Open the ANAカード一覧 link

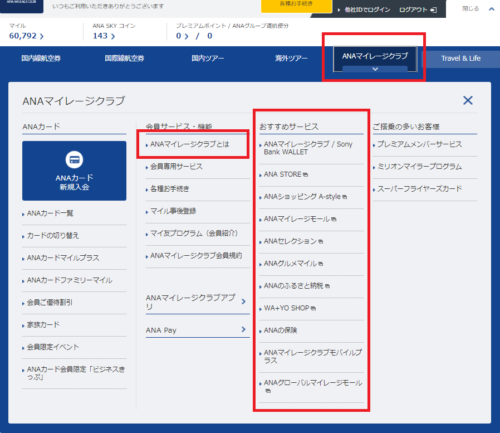pyautogui.click(x=50, y=213)
